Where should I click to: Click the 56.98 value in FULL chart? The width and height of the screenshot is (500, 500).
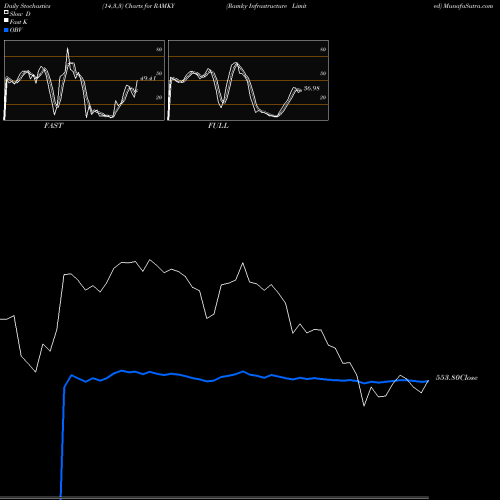pyautogui.click(x=312, y=88)
